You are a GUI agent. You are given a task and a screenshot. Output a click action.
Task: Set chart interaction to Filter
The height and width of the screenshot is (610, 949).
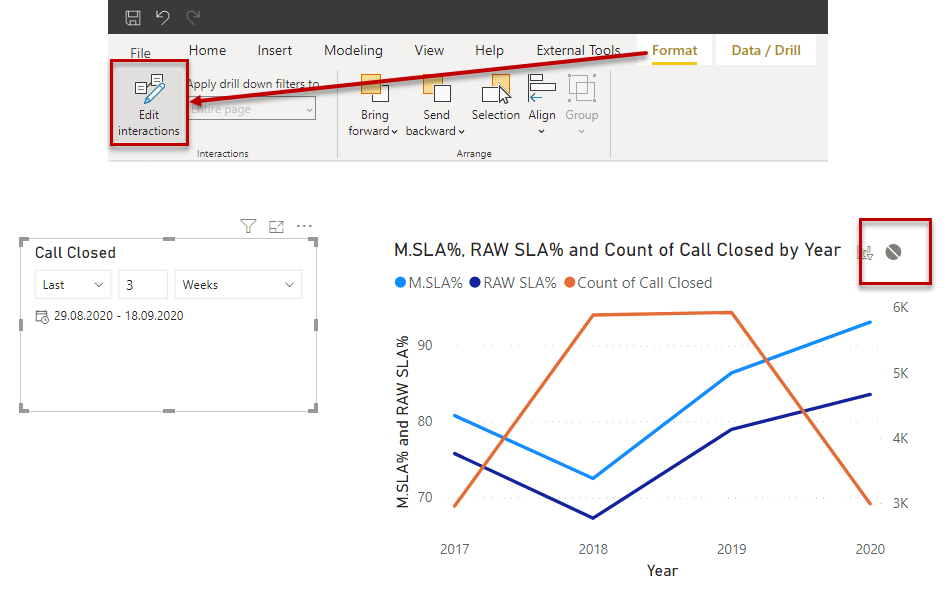coord(865,252)
